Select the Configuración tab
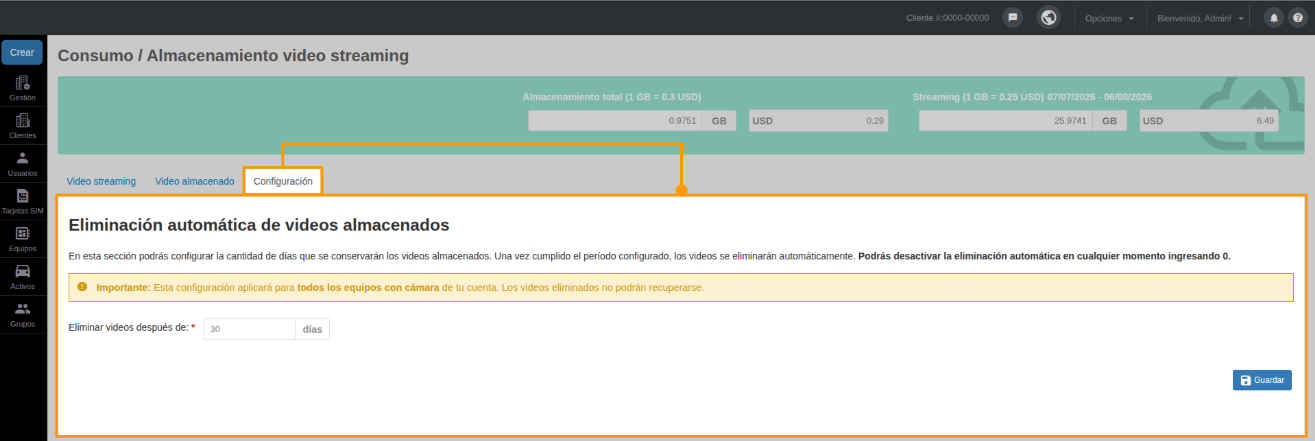Screen dimensions: 1315x441 283,181
